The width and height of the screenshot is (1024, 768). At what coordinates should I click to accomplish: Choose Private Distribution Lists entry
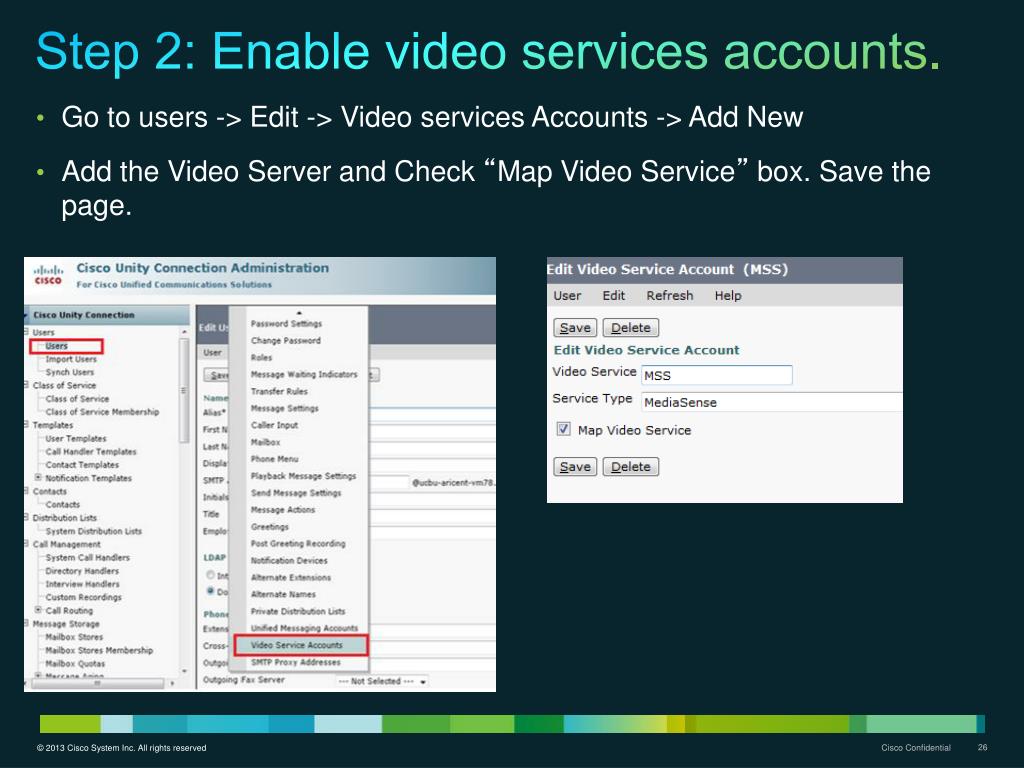(x=298, y=611)
